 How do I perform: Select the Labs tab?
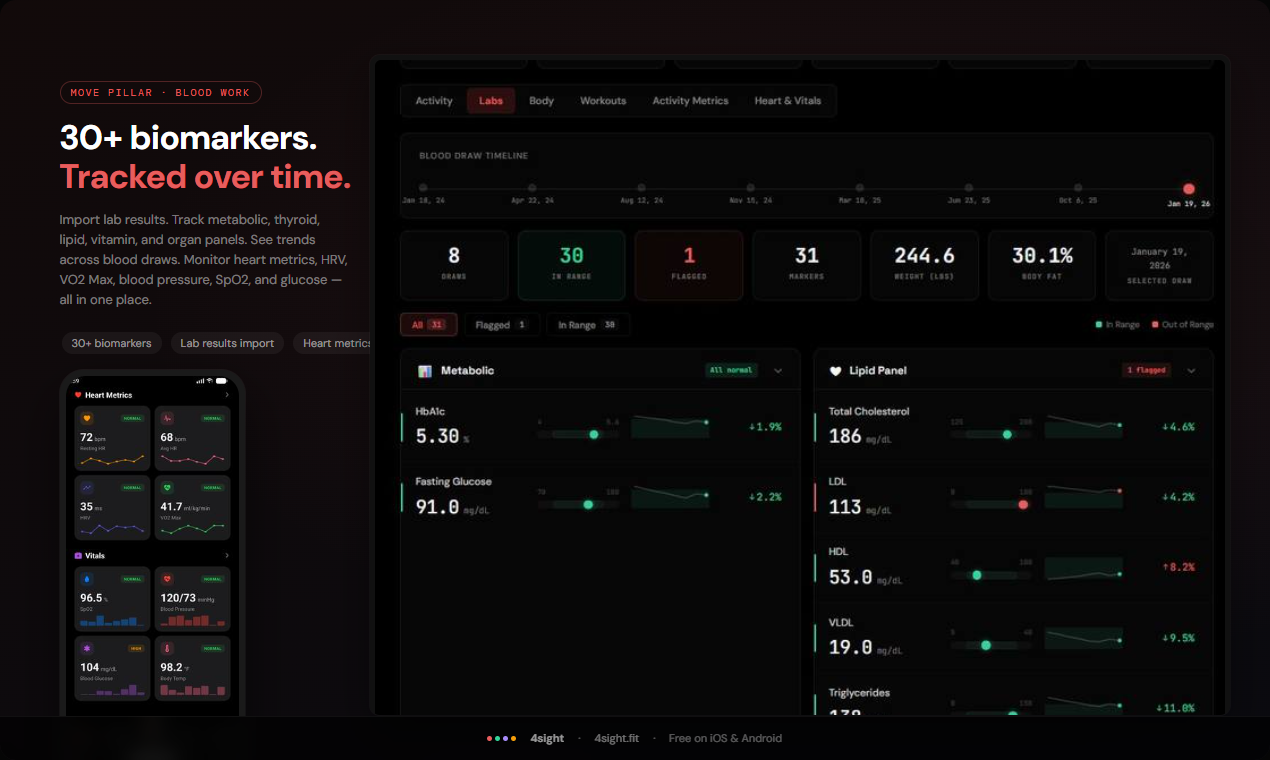tap(491, 101)
